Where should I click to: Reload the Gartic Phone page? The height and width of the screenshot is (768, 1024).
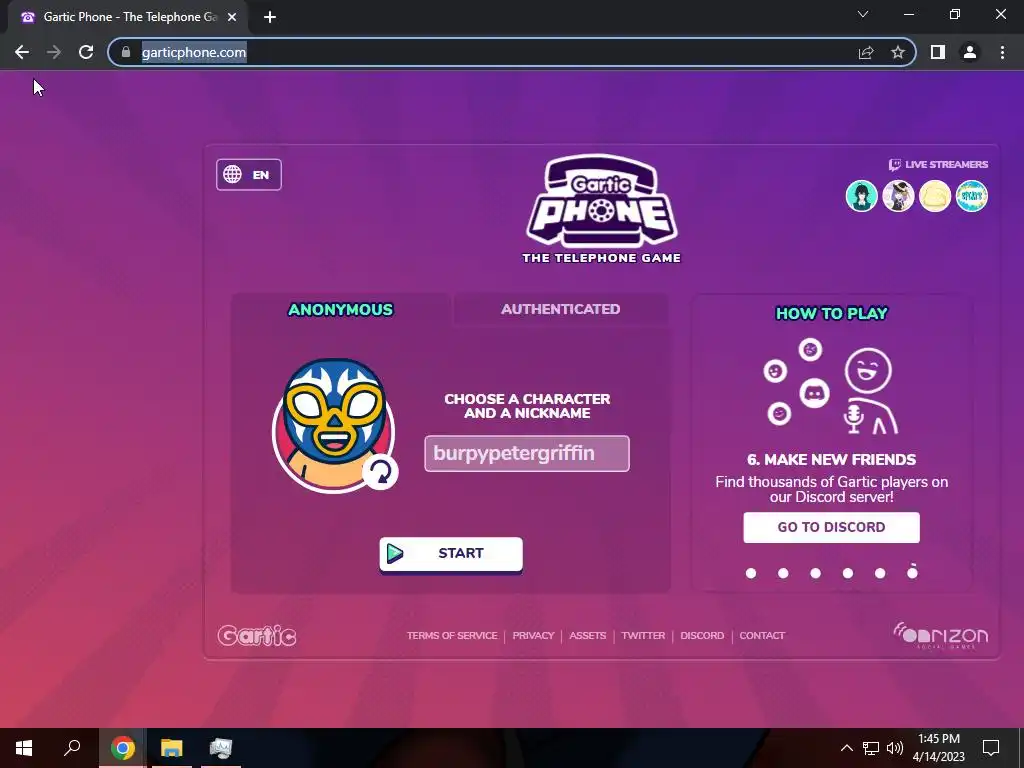coord(86,52)
